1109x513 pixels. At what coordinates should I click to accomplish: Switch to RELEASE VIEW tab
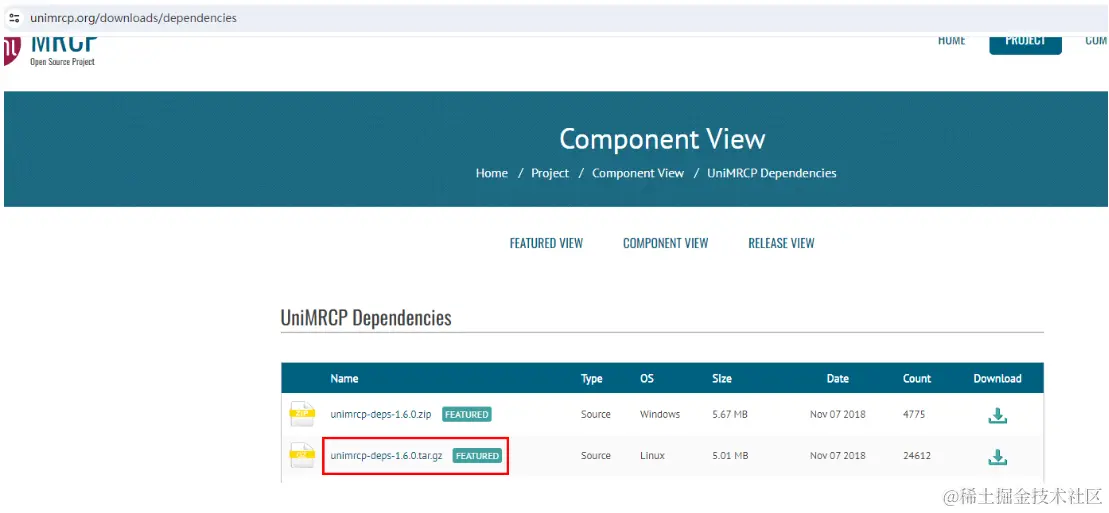tap(782, 243)
